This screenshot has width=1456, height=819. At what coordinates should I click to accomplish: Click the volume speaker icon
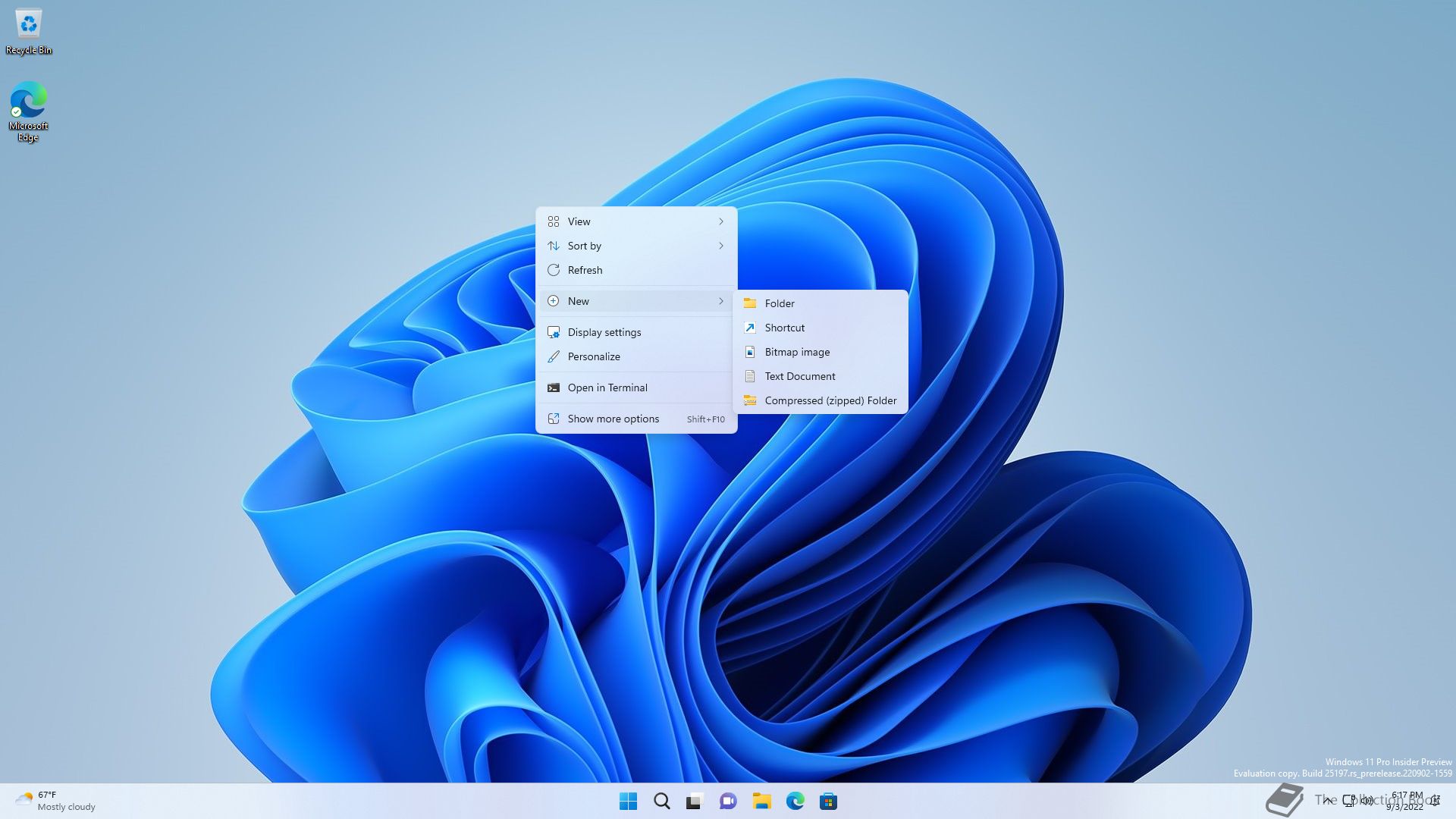[x=1367, y=801]
